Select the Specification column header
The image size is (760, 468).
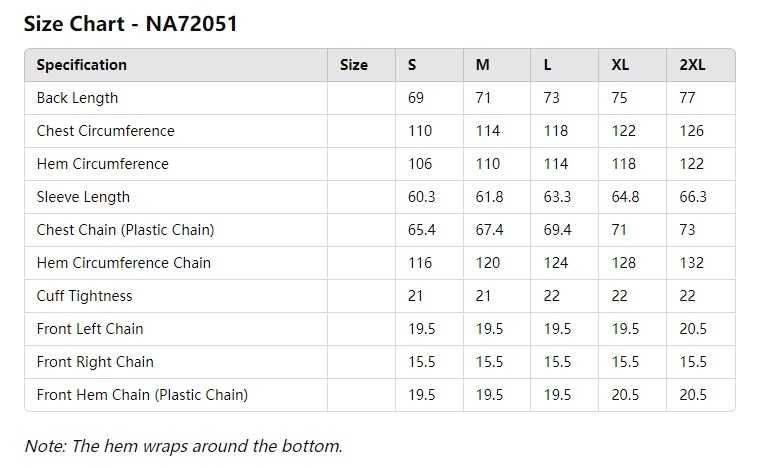[82, 65]
